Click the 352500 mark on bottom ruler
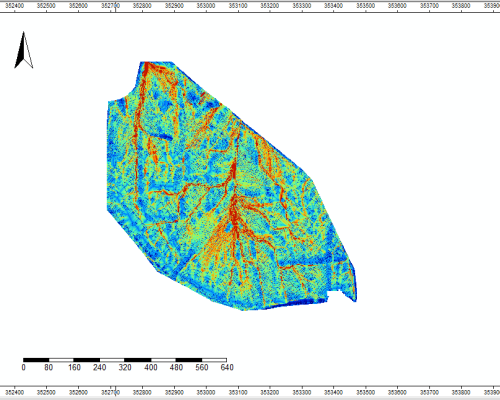Image resolution: width=500 pixels, height=400 pixels. (x=47, y=392)
